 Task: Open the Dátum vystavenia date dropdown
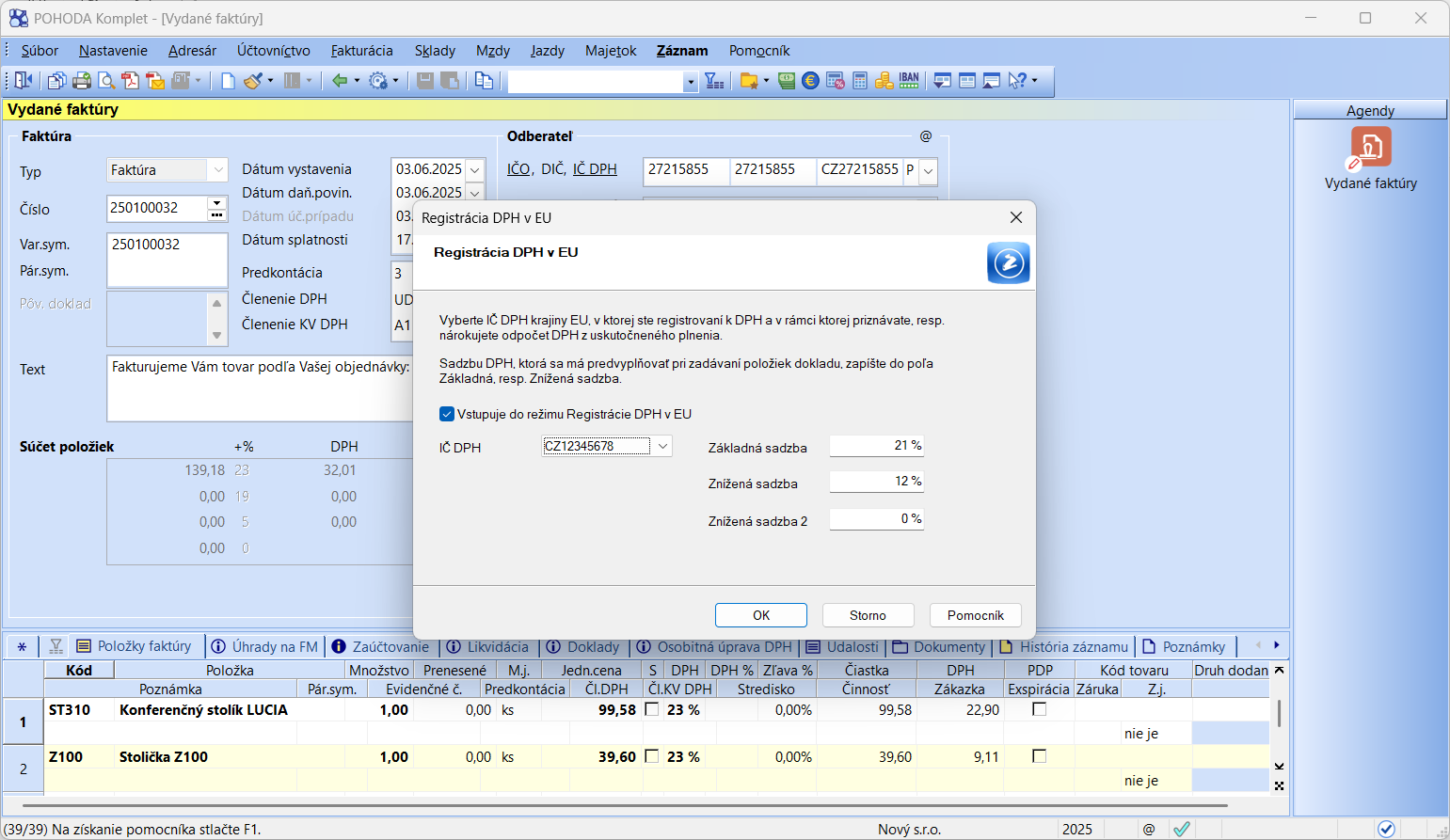click(475, 170)
